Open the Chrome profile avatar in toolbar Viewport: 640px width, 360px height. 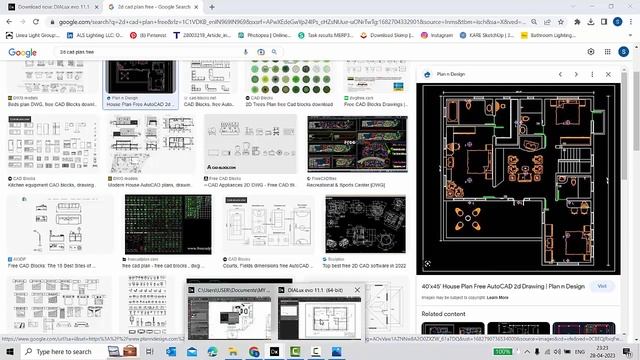pos(618,22)
